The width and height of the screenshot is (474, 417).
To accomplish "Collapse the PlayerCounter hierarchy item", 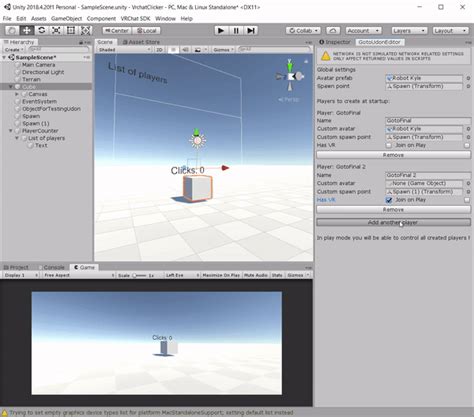I will 11,131.
